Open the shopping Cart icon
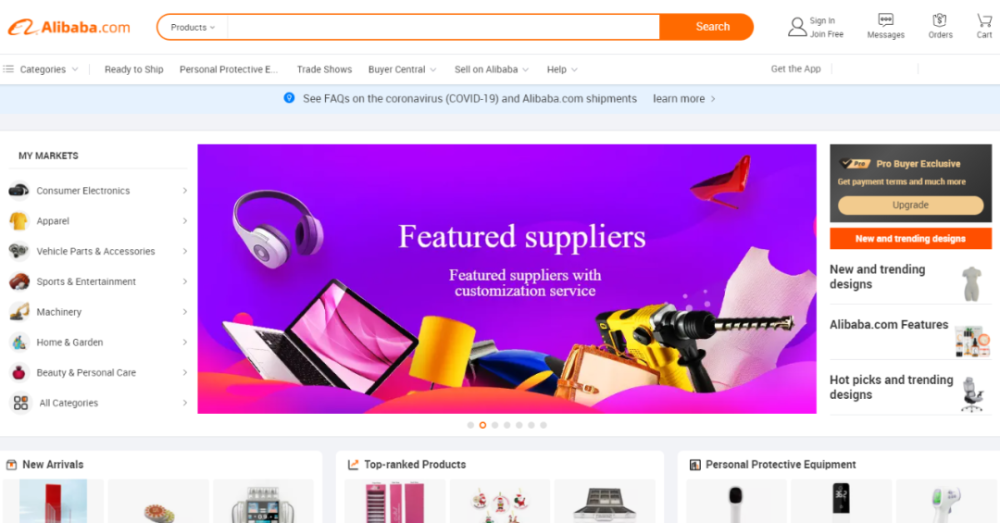Viewport: 1000px width, 523px height. 984,20
